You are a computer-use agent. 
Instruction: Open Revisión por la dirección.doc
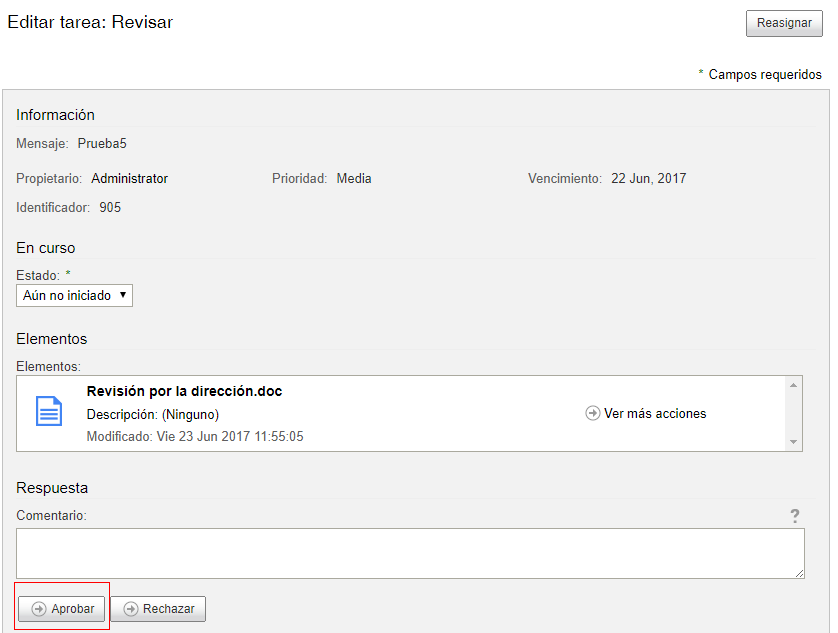pos(184,391)
